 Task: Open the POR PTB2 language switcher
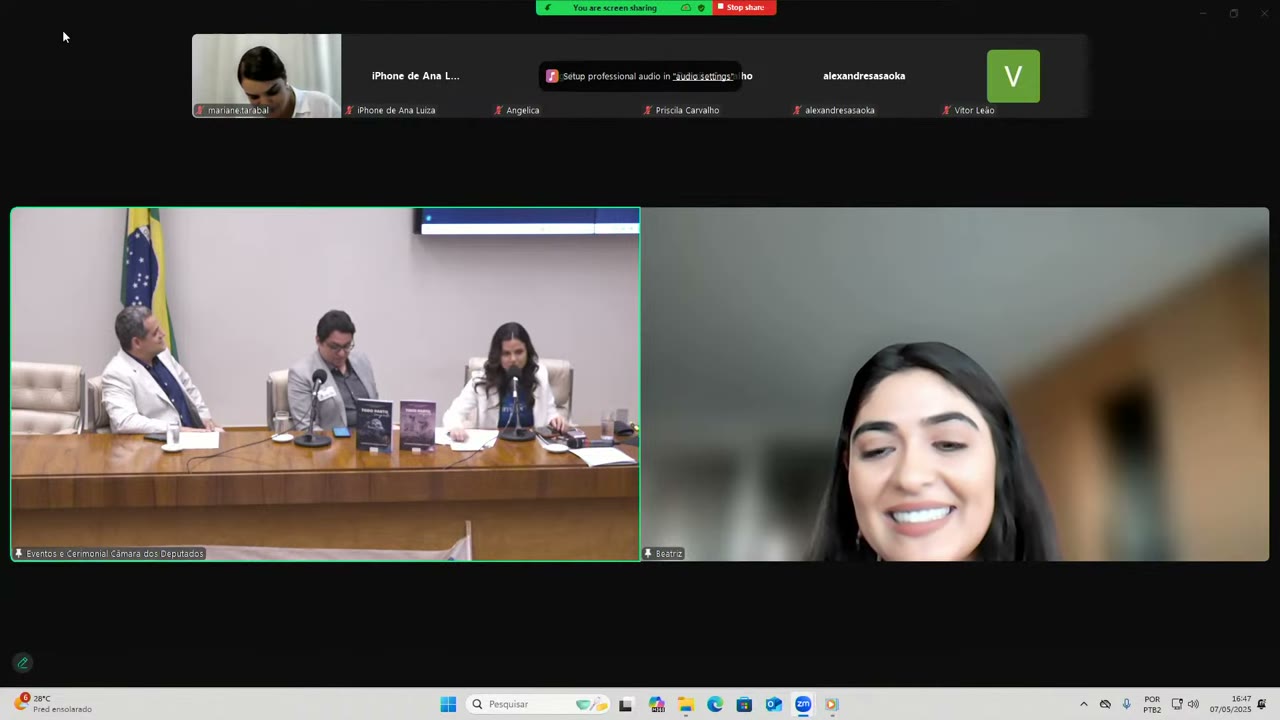pos(1152,704)
